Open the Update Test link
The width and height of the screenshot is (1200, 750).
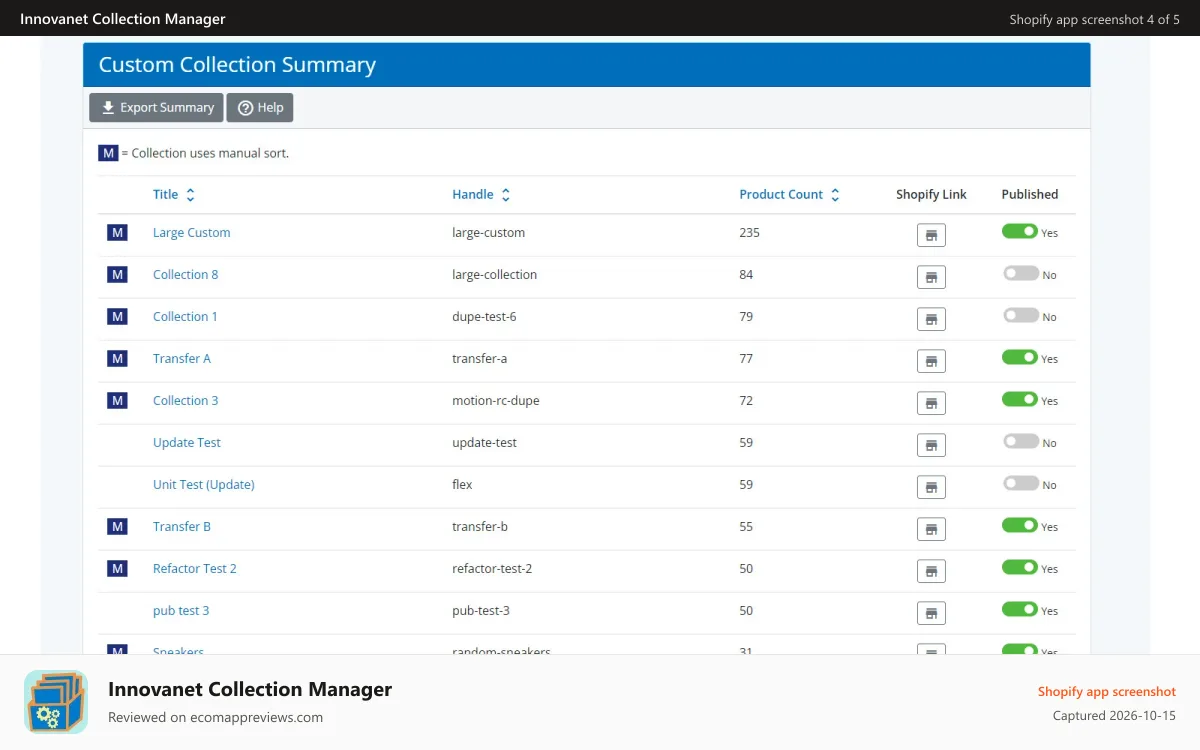(x=187, y=443)
